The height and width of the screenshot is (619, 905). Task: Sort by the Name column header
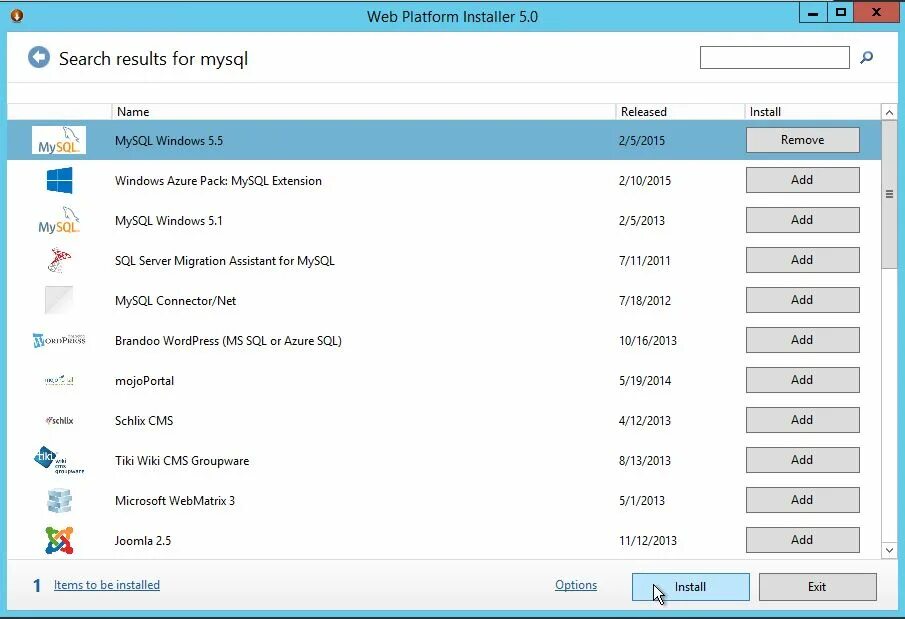[364, 111]
